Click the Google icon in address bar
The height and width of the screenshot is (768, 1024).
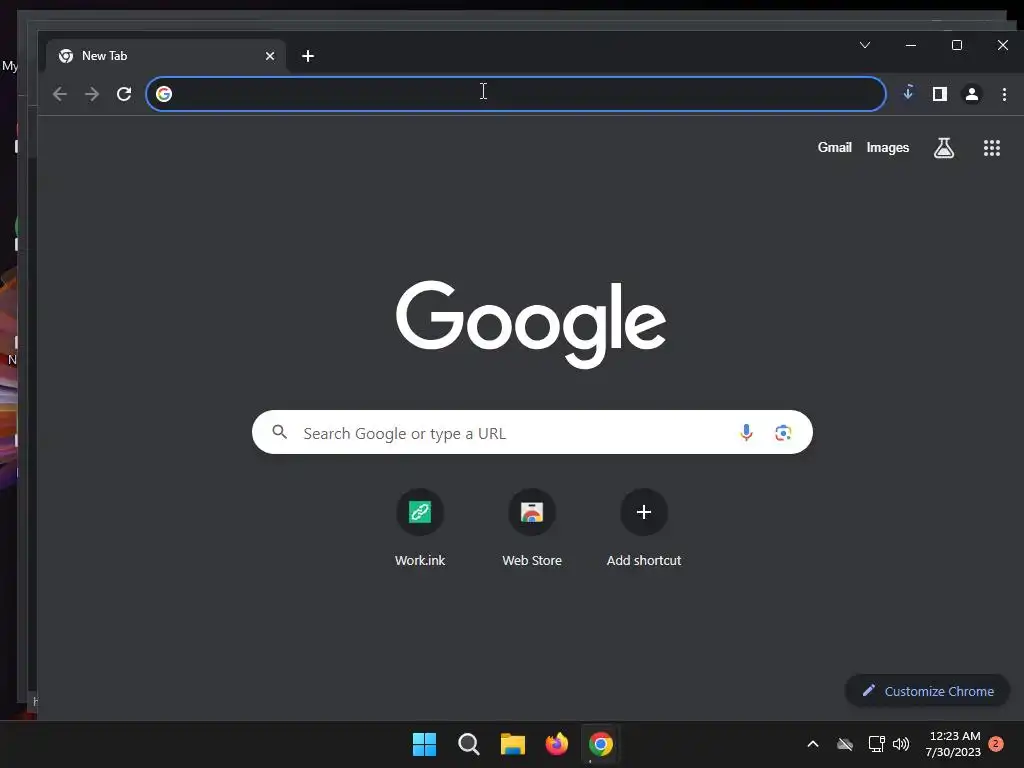coord(164,94)
